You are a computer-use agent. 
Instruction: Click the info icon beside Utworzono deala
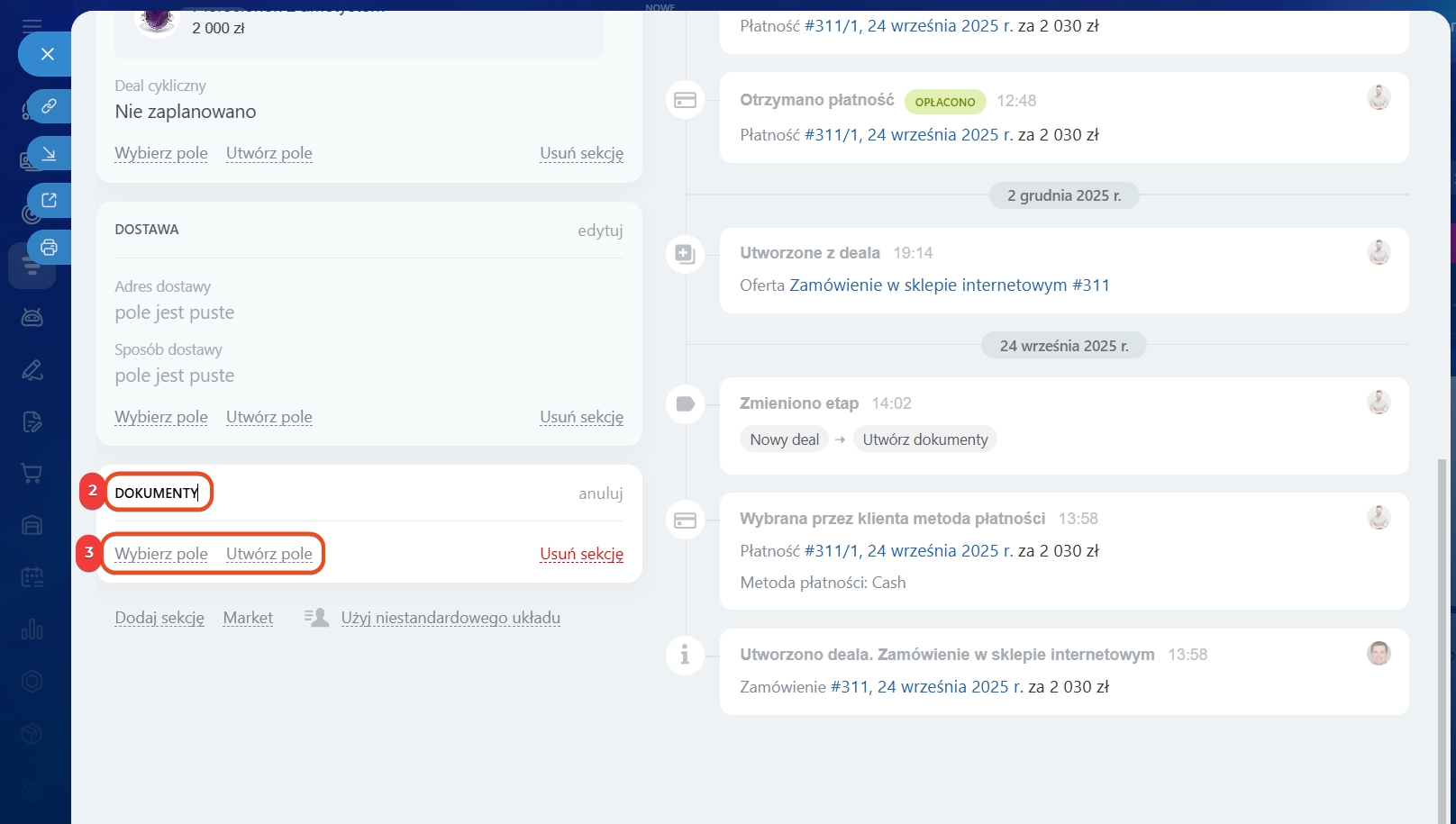[685, 655]
